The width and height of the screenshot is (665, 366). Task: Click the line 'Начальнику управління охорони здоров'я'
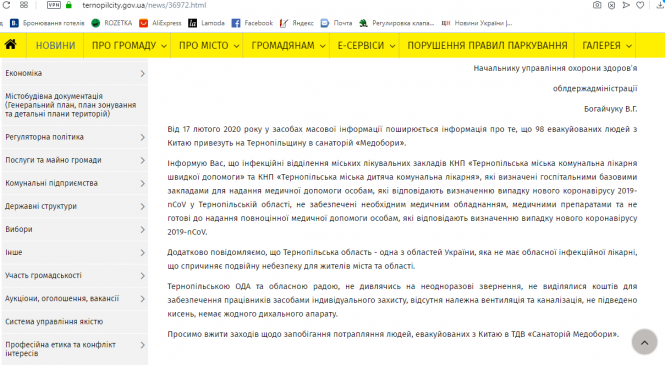click(x=555, y=68)
